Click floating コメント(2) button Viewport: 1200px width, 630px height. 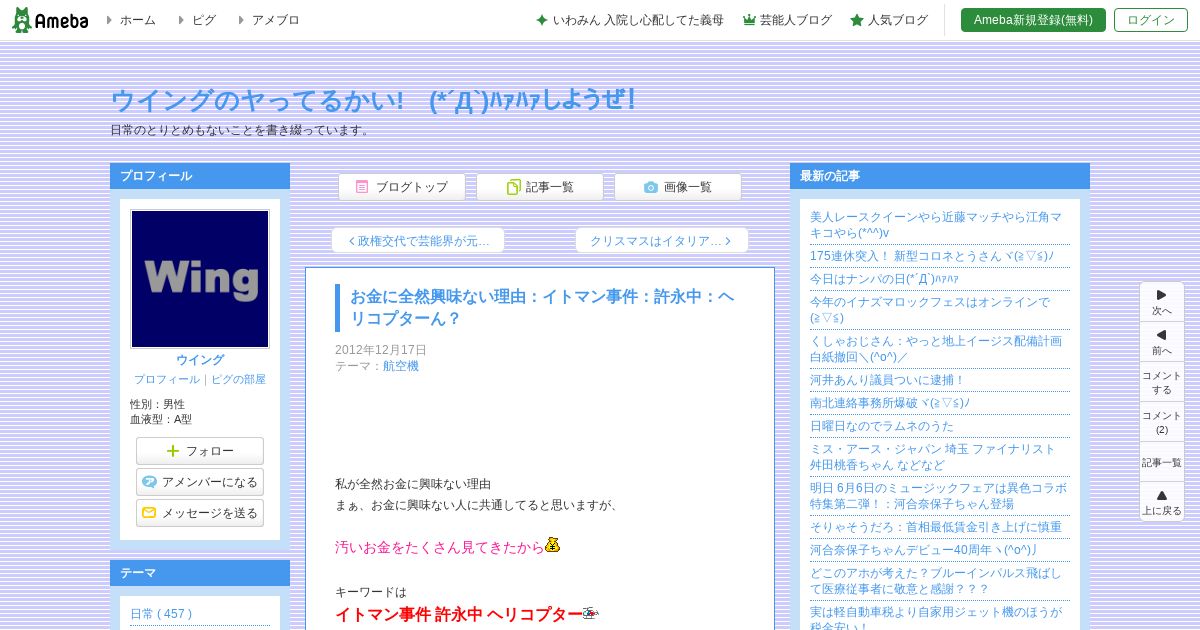(x=1162, y=422)
